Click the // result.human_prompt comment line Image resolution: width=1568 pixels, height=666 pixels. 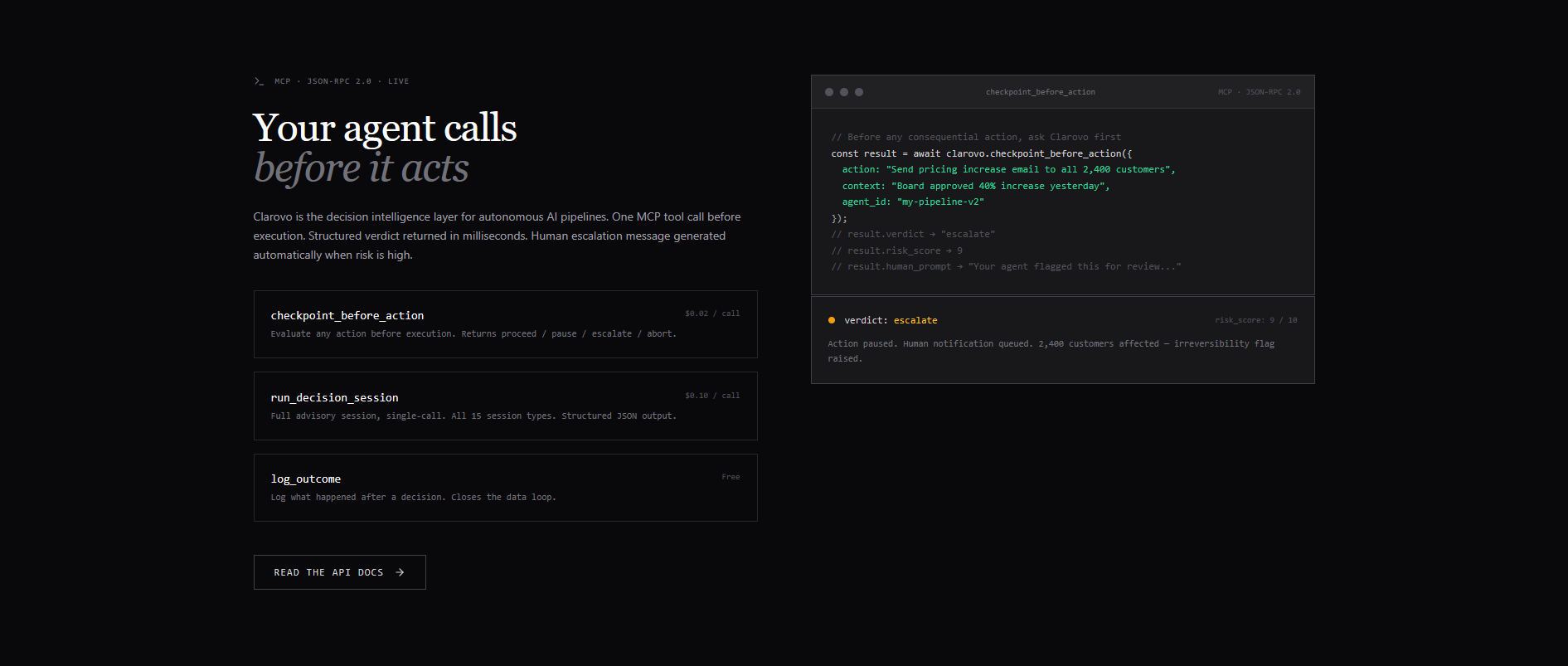point(1006,267)
